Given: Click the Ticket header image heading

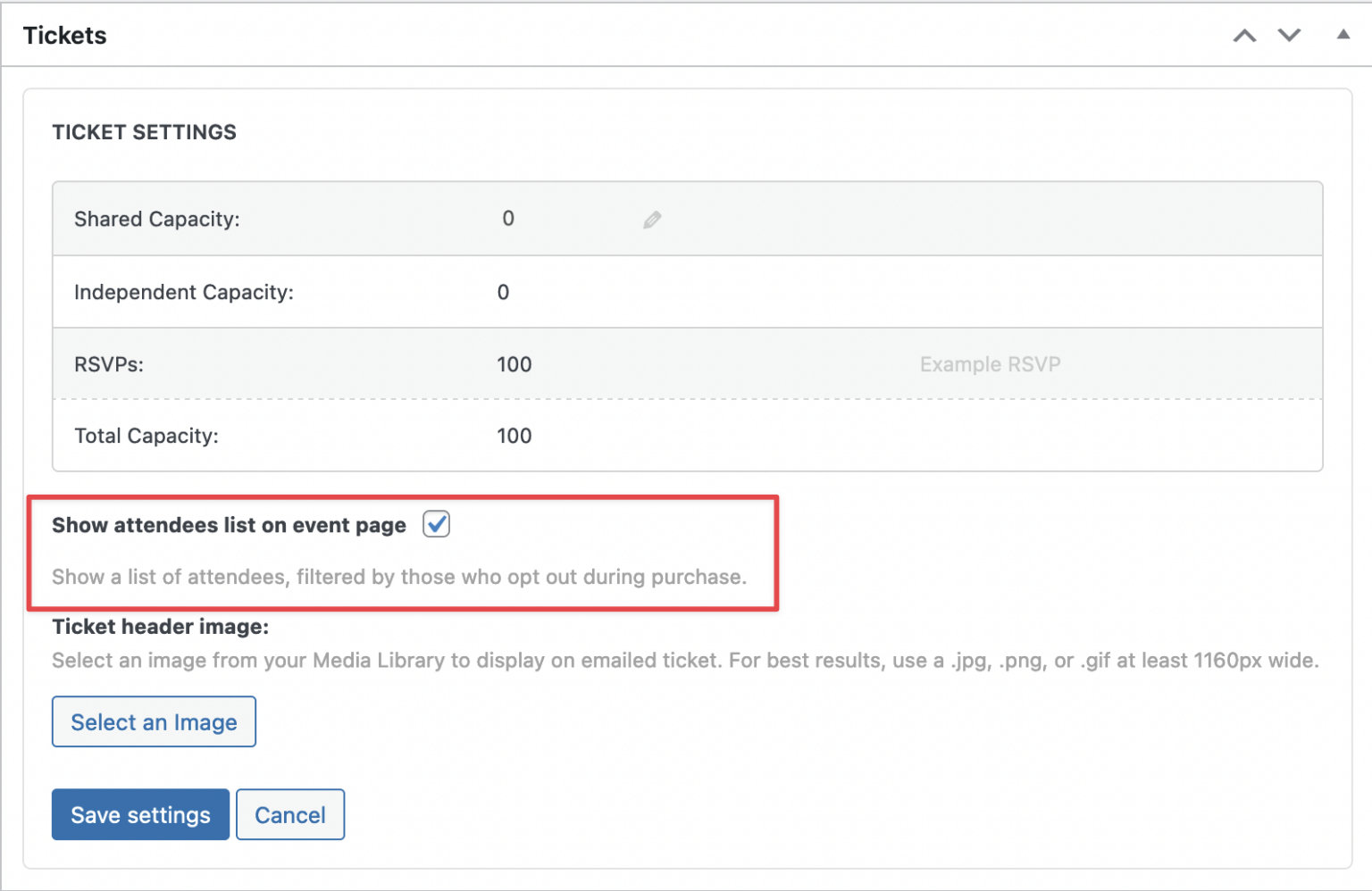Looking at the screenshot, I should pyautogui.click(x=160, y=627).
